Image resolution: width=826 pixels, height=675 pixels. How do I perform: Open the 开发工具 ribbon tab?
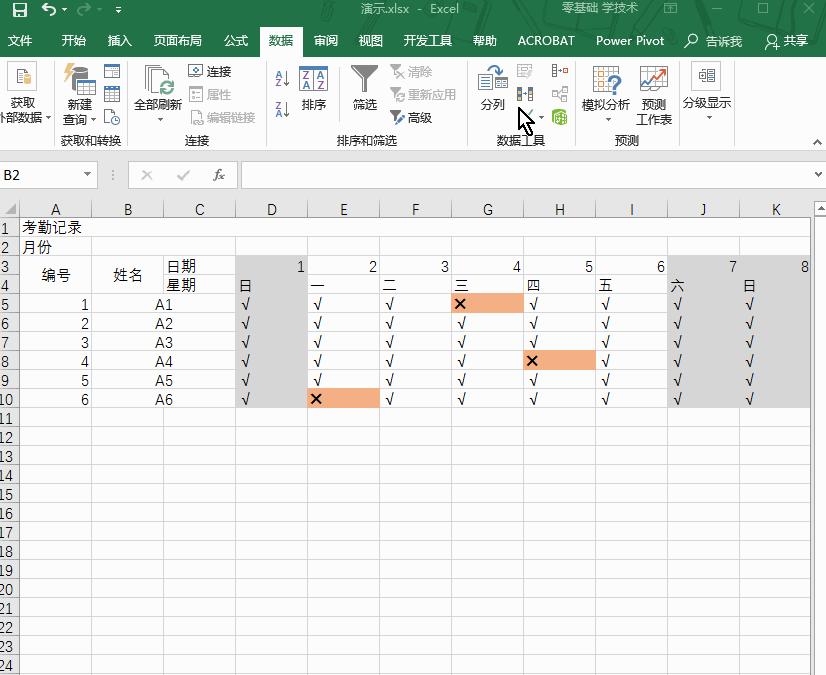pos(427,41)
